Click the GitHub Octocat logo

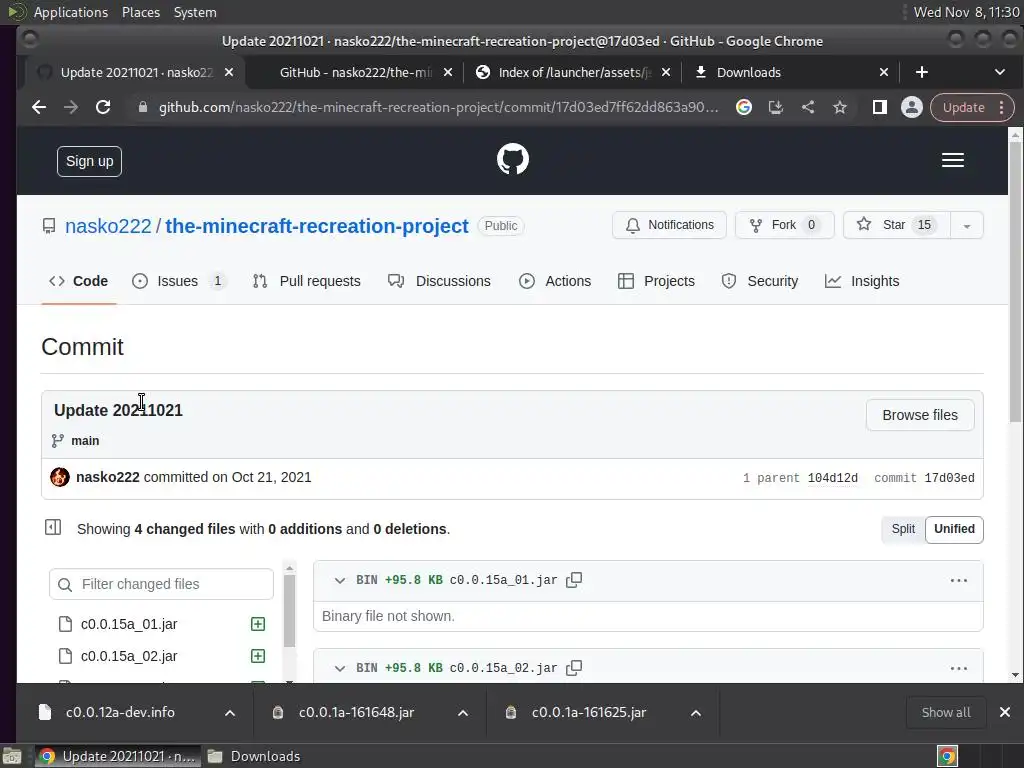tap(513, 159)
